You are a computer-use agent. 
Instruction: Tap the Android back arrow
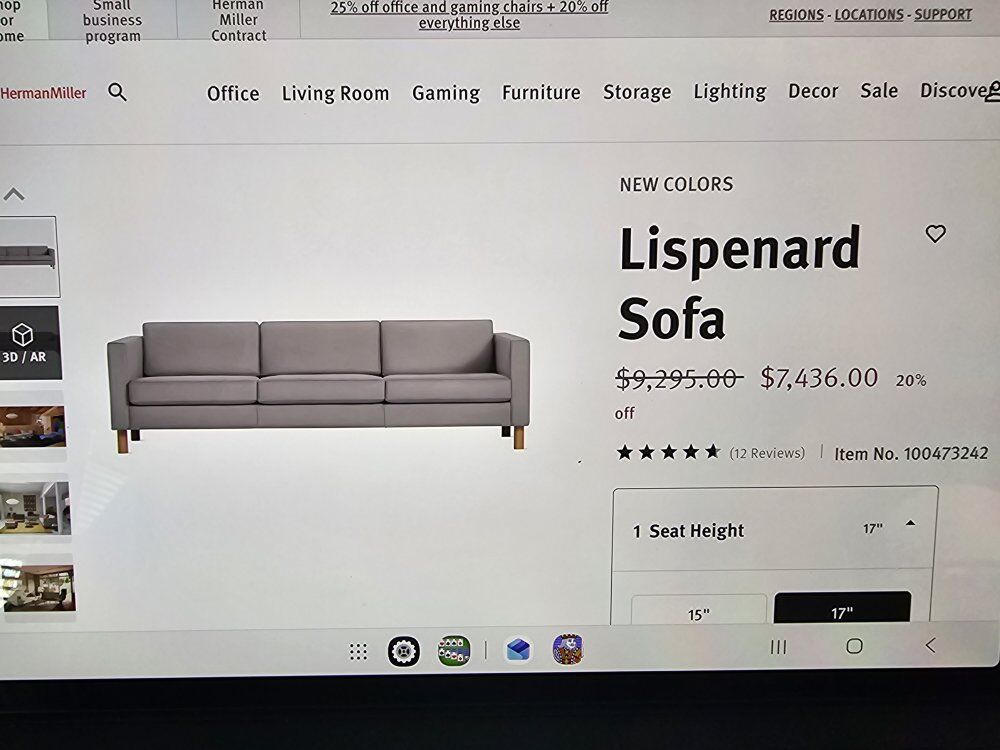pyautogui.click(x=930, y=645)
